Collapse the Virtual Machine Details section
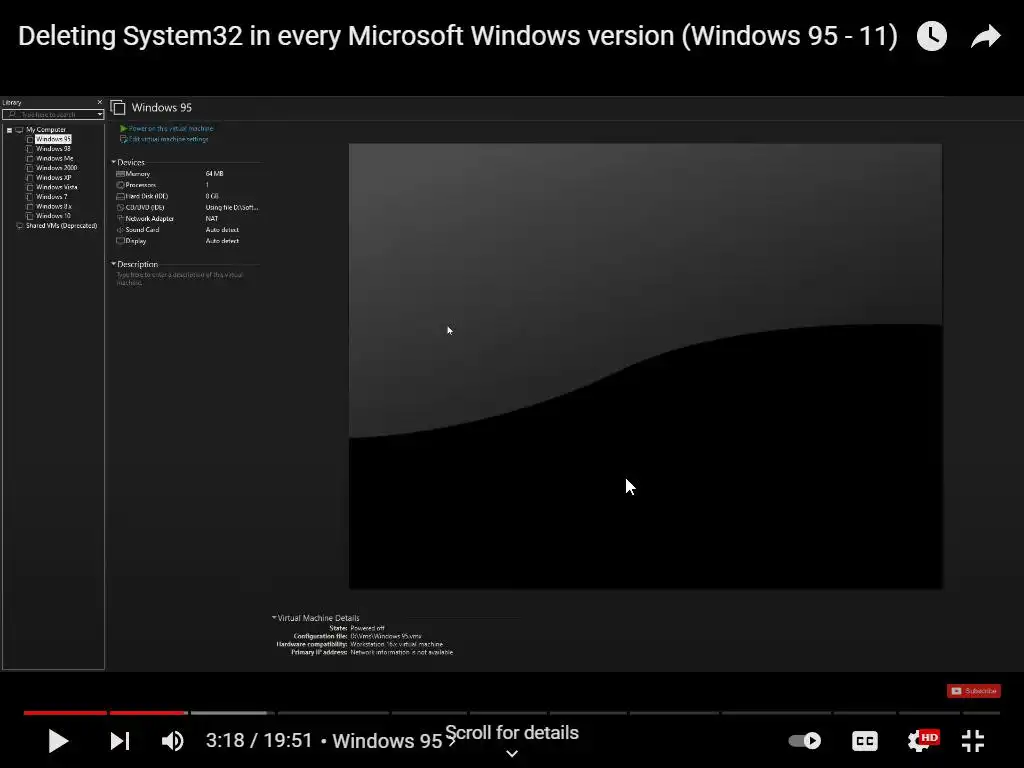This screenshot has height=768, width=1024. 274,617
